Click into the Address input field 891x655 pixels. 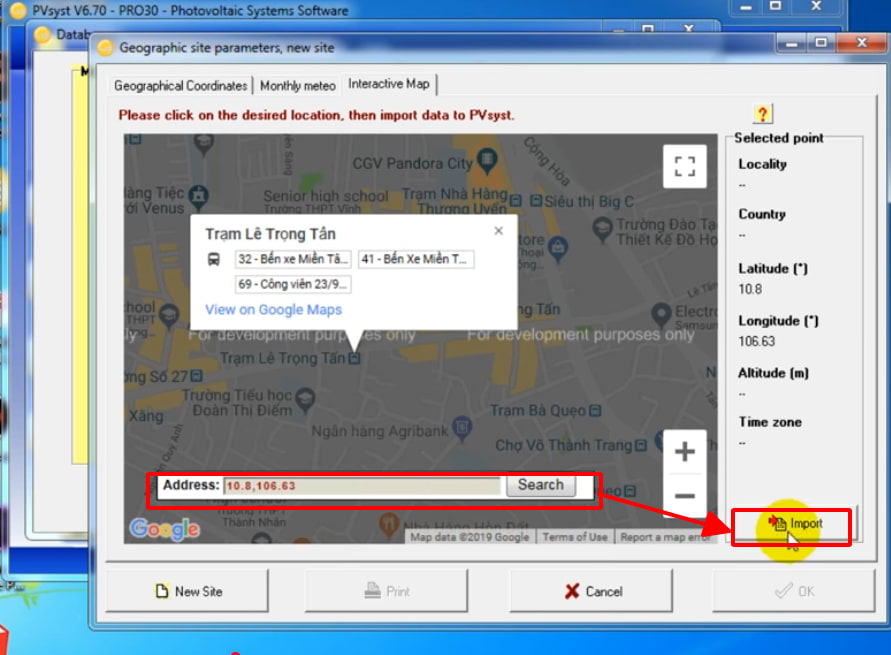(x=362, y=486)
